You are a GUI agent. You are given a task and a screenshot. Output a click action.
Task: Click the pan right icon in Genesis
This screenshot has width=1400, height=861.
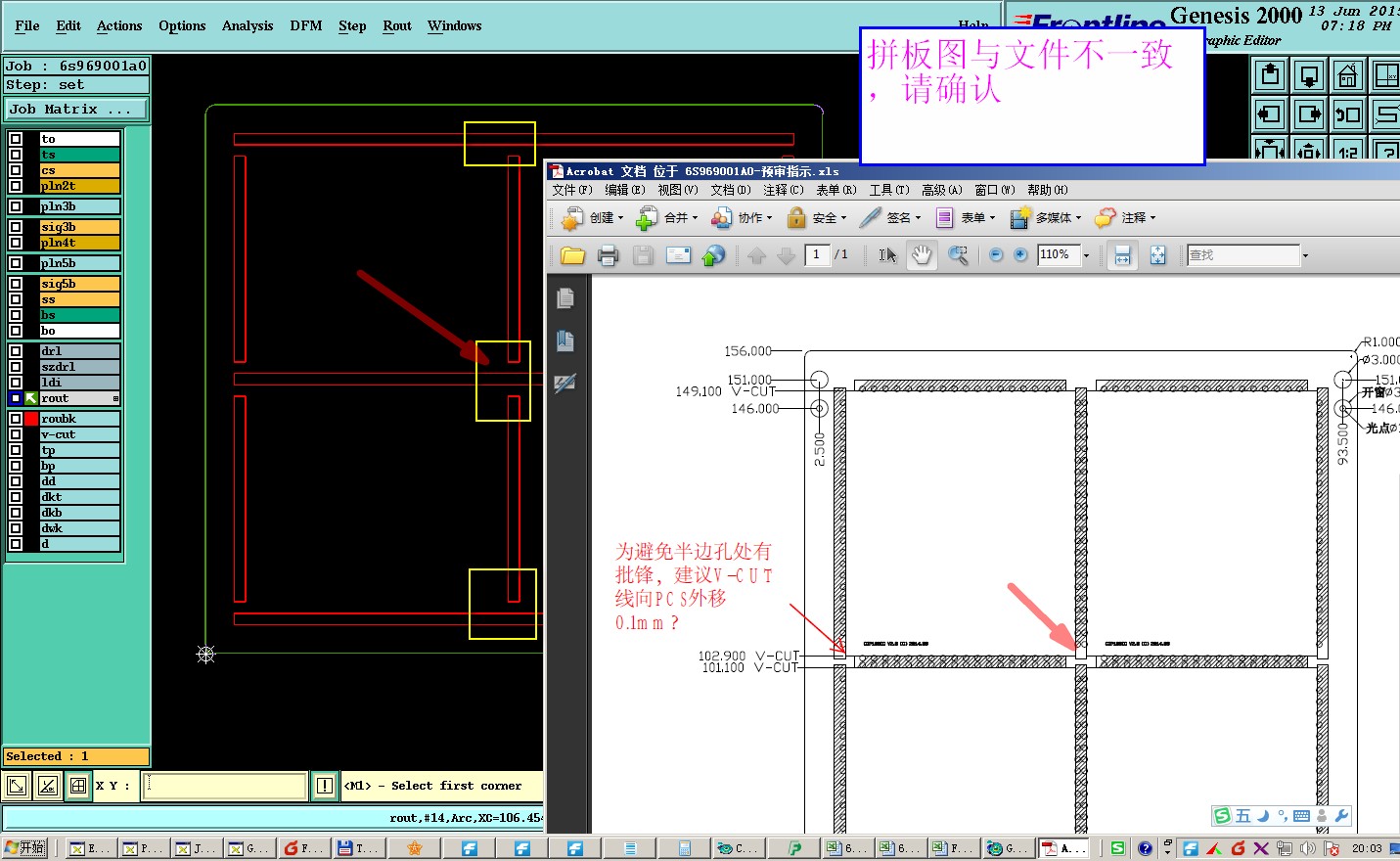pyautogui.click(x=1309, y=113)
